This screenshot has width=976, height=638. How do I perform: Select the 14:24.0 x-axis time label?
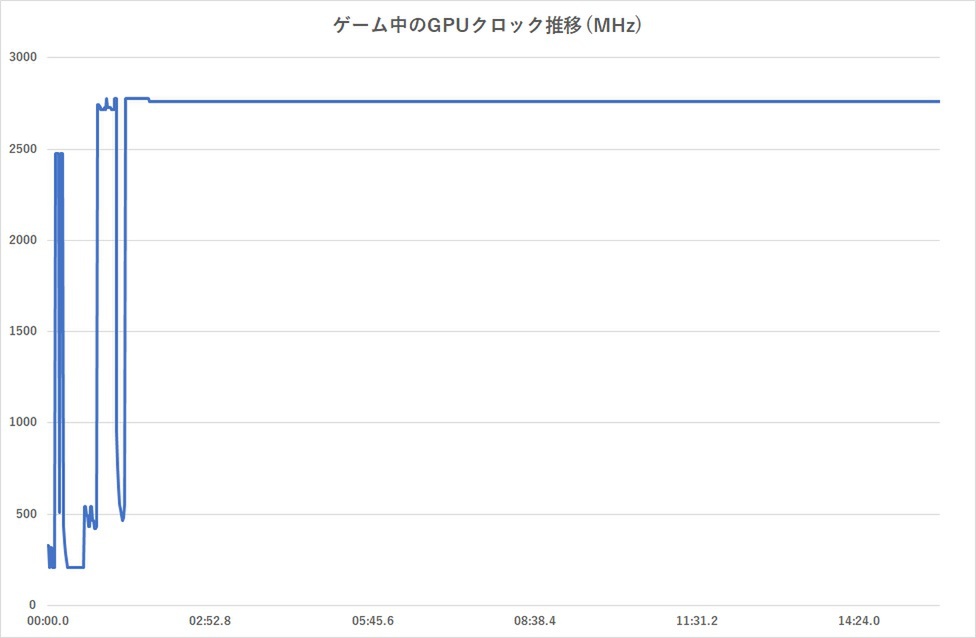pos(858,621)
